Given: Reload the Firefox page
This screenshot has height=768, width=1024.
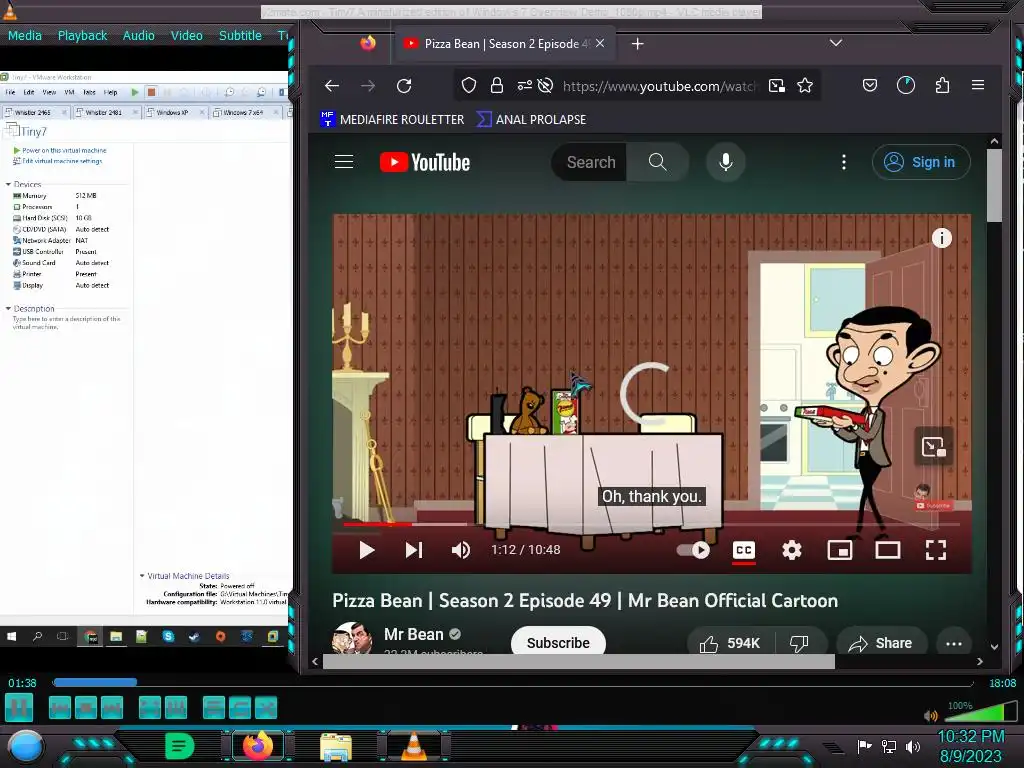Looking at the screenshot, I should (404, 86).
